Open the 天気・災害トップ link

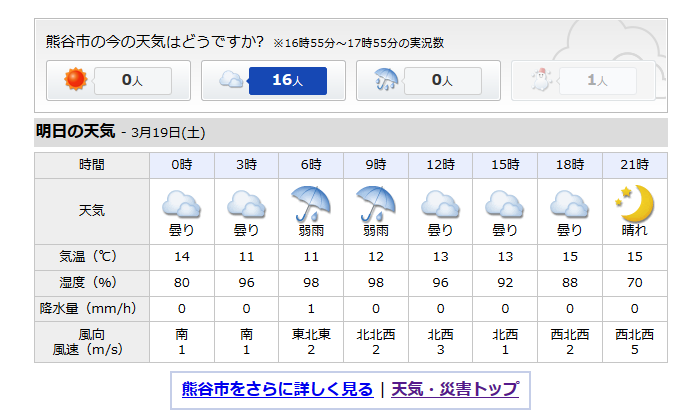coord(455,389)
